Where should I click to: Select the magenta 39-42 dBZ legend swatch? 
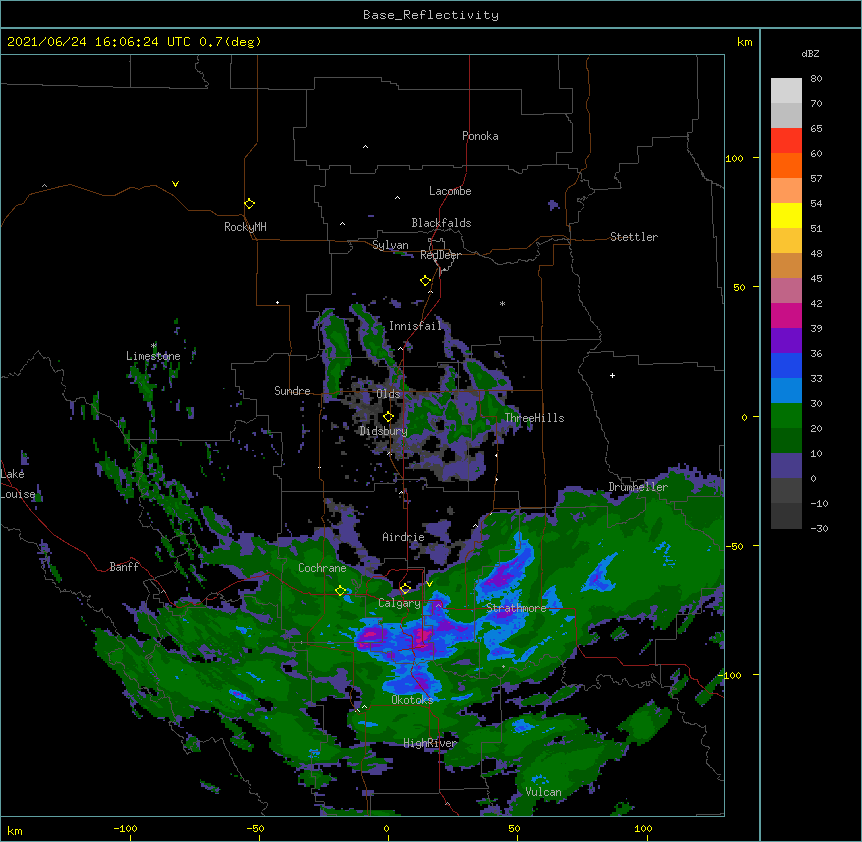(x=786, y=315)
